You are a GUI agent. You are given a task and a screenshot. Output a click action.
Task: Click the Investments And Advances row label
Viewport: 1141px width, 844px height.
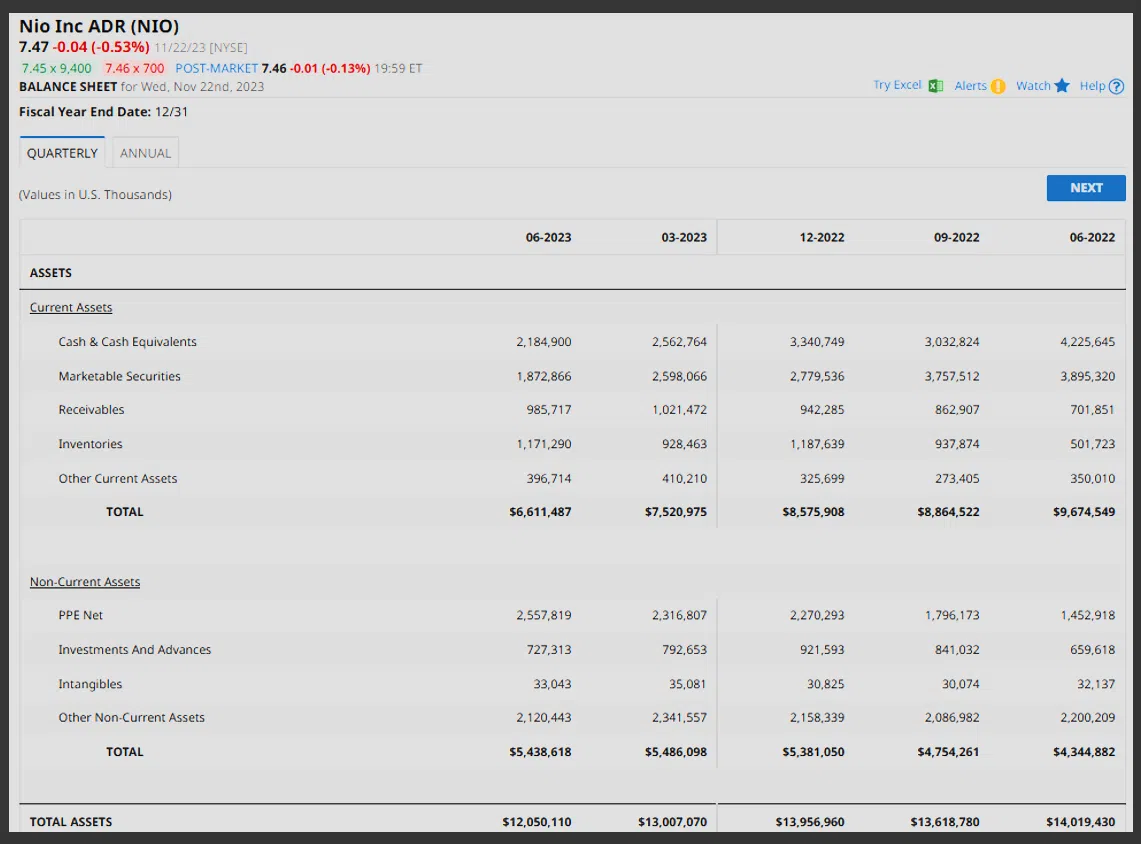(135, 649)
